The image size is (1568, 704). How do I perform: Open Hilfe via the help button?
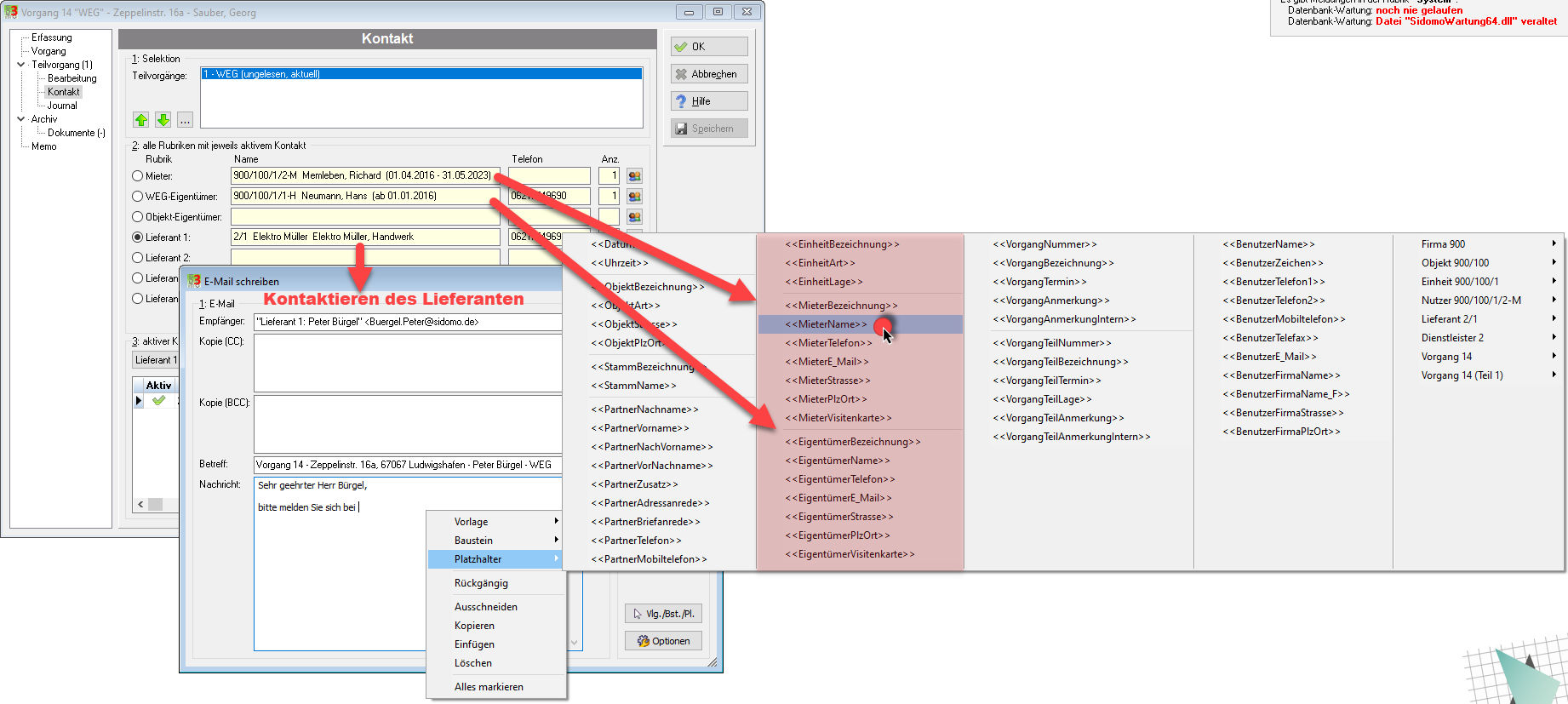(x=709, y=101)
